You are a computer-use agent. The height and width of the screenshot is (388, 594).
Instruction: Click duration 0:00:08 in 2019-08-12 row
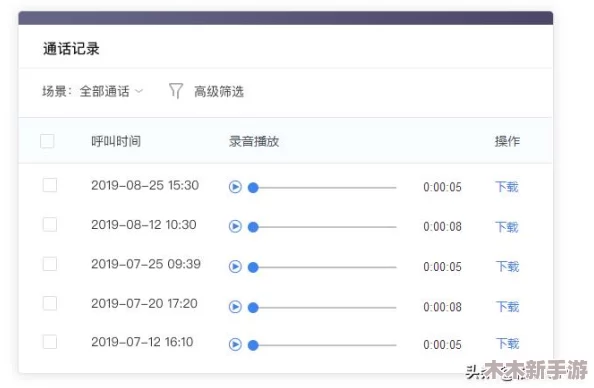click(x=442, y=227)
